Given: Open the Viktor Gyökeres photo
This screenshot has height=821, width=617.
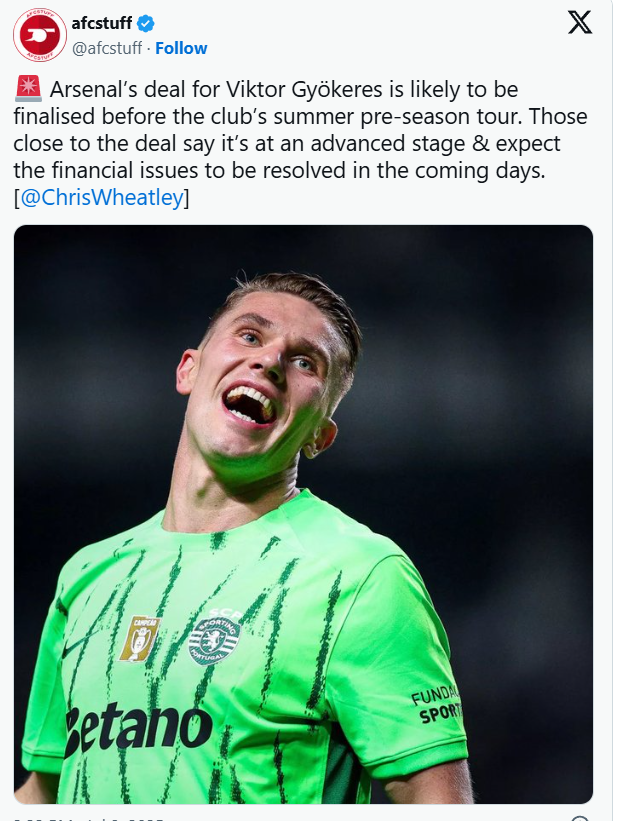Looking at the screenshot, I should (x=303, y=514).
